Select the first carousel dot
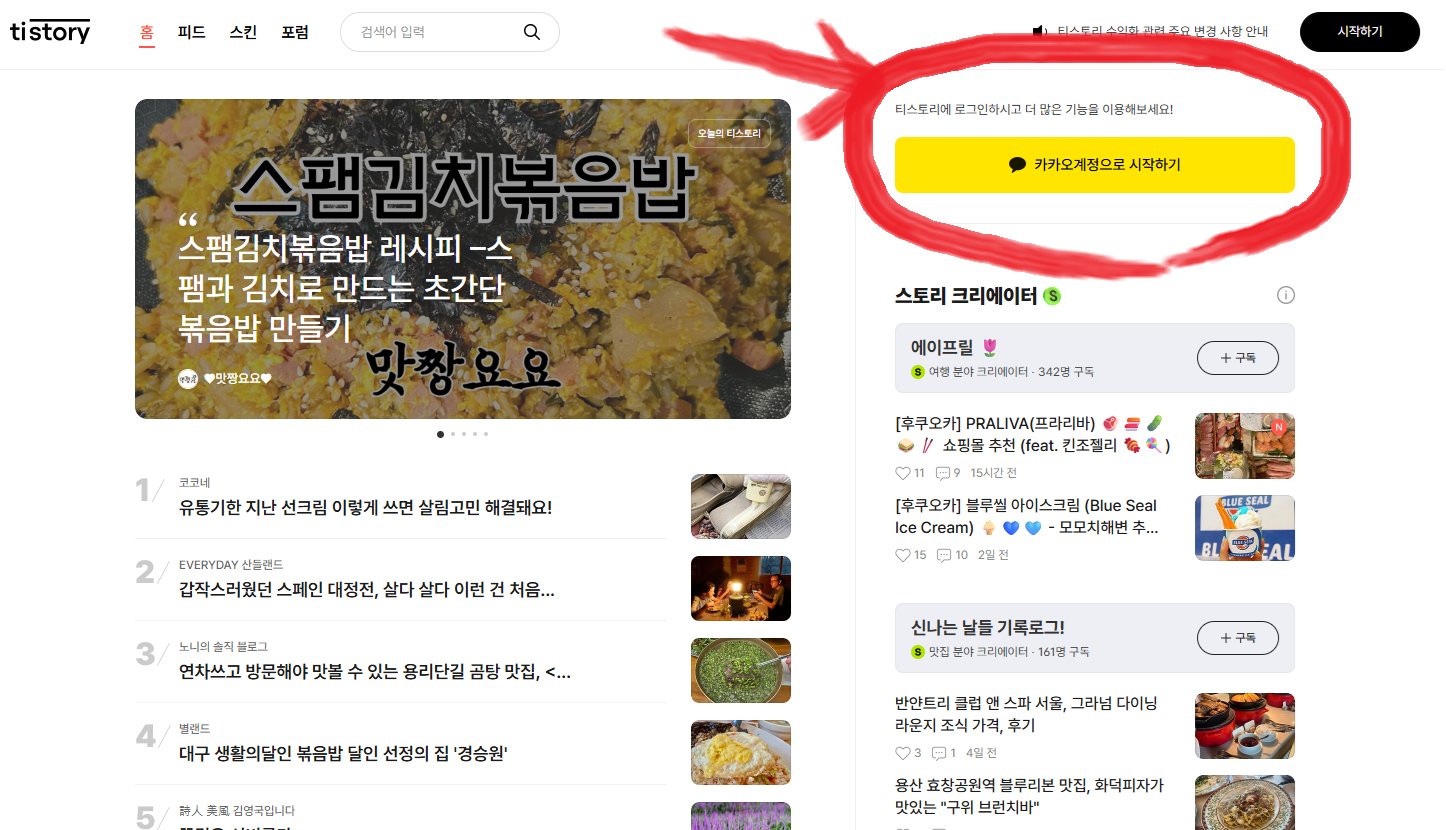Viewport: 1446px width, 830px height. [440, 434]
